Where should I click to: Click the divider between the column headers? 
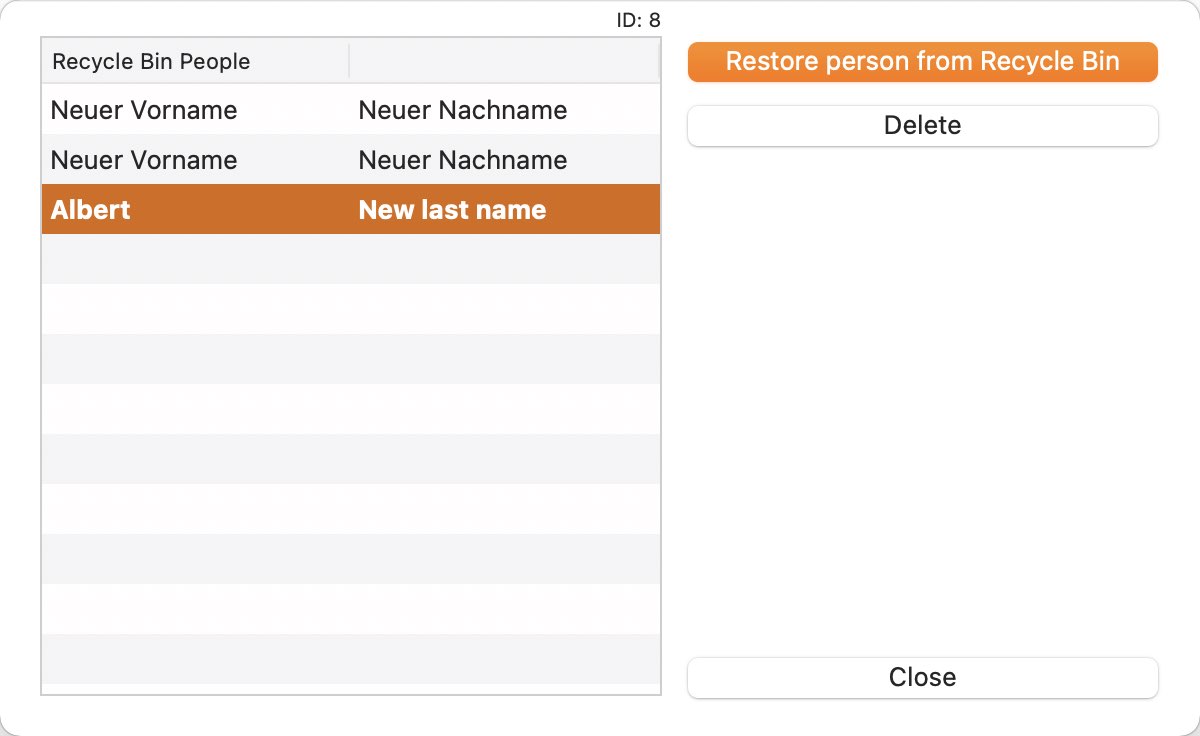coord(349,62)
